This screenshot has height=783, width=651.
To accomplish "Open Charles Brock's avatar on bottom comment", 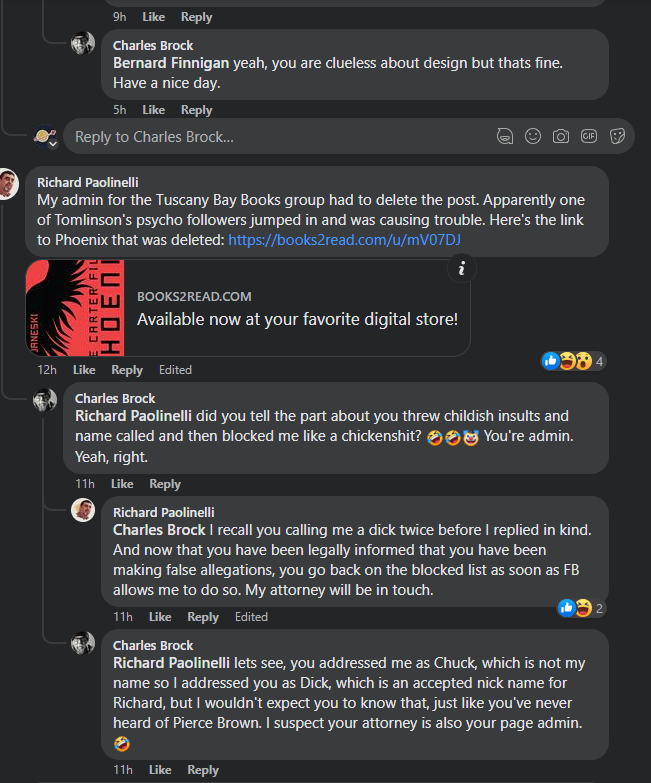I will [x=83, y=643].
